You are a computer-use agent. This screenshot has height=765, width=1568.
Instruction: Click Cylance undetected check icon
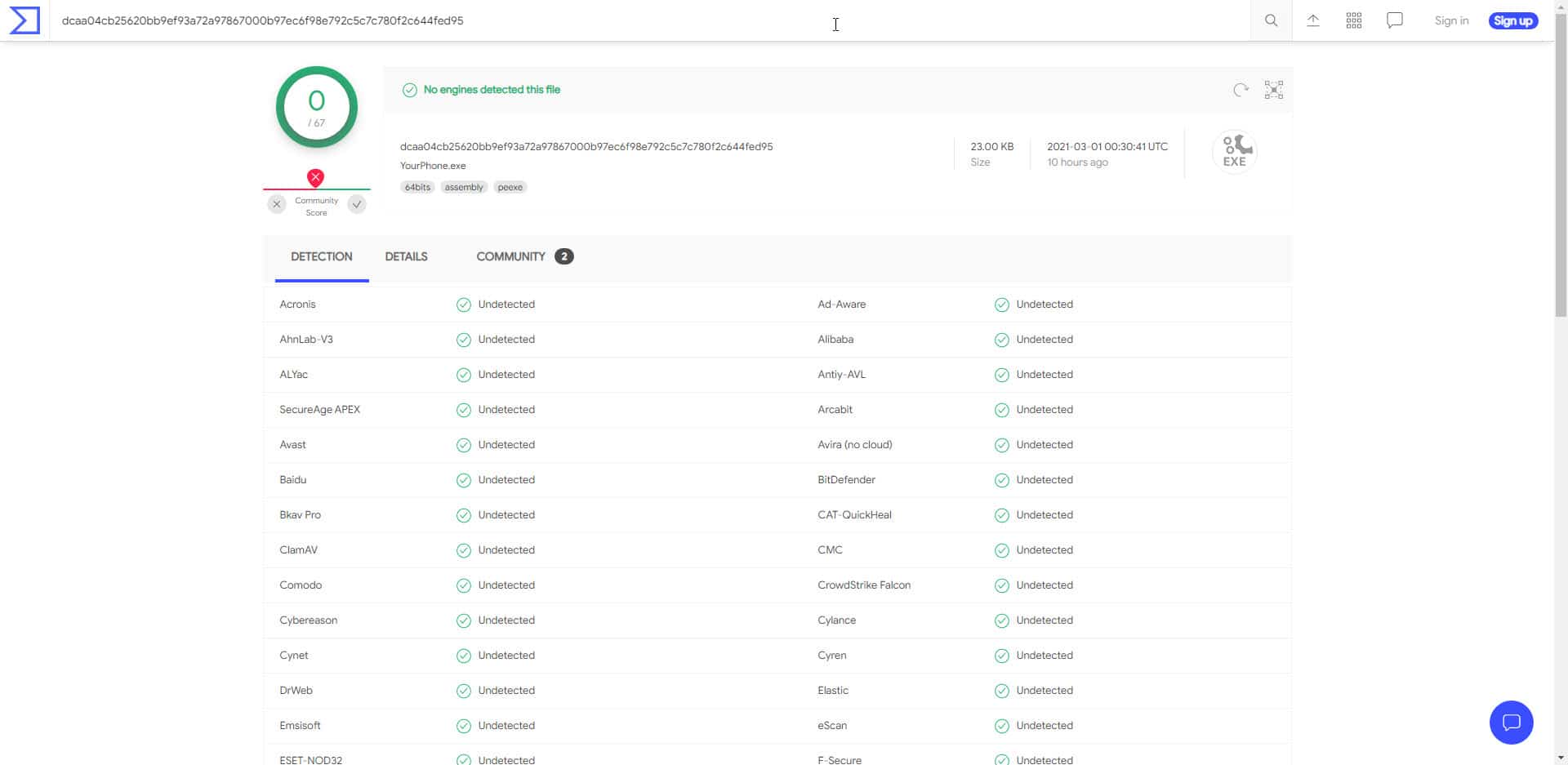pos(1001,620)
